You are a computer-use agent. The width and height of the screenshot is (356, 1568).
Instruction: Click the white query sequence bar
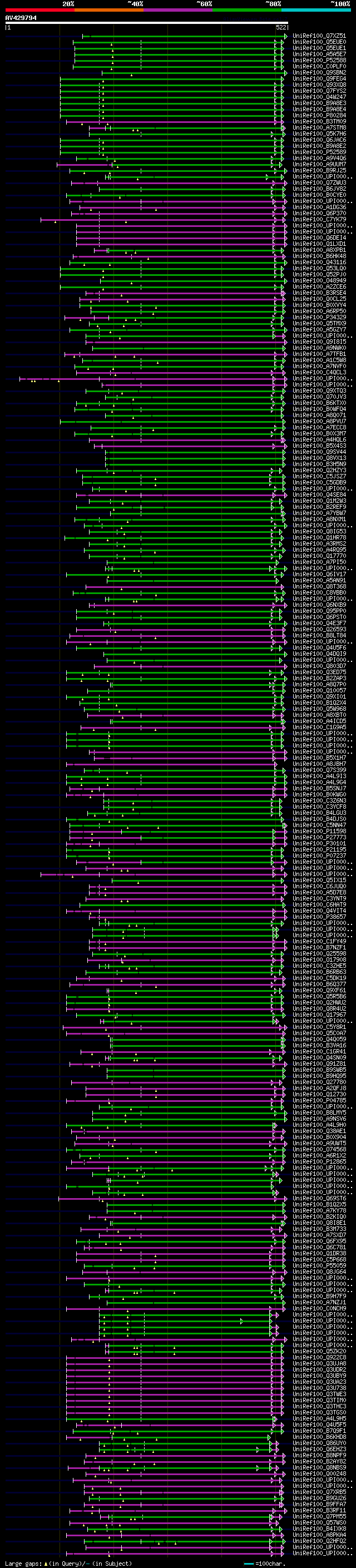tap(147, 22)
